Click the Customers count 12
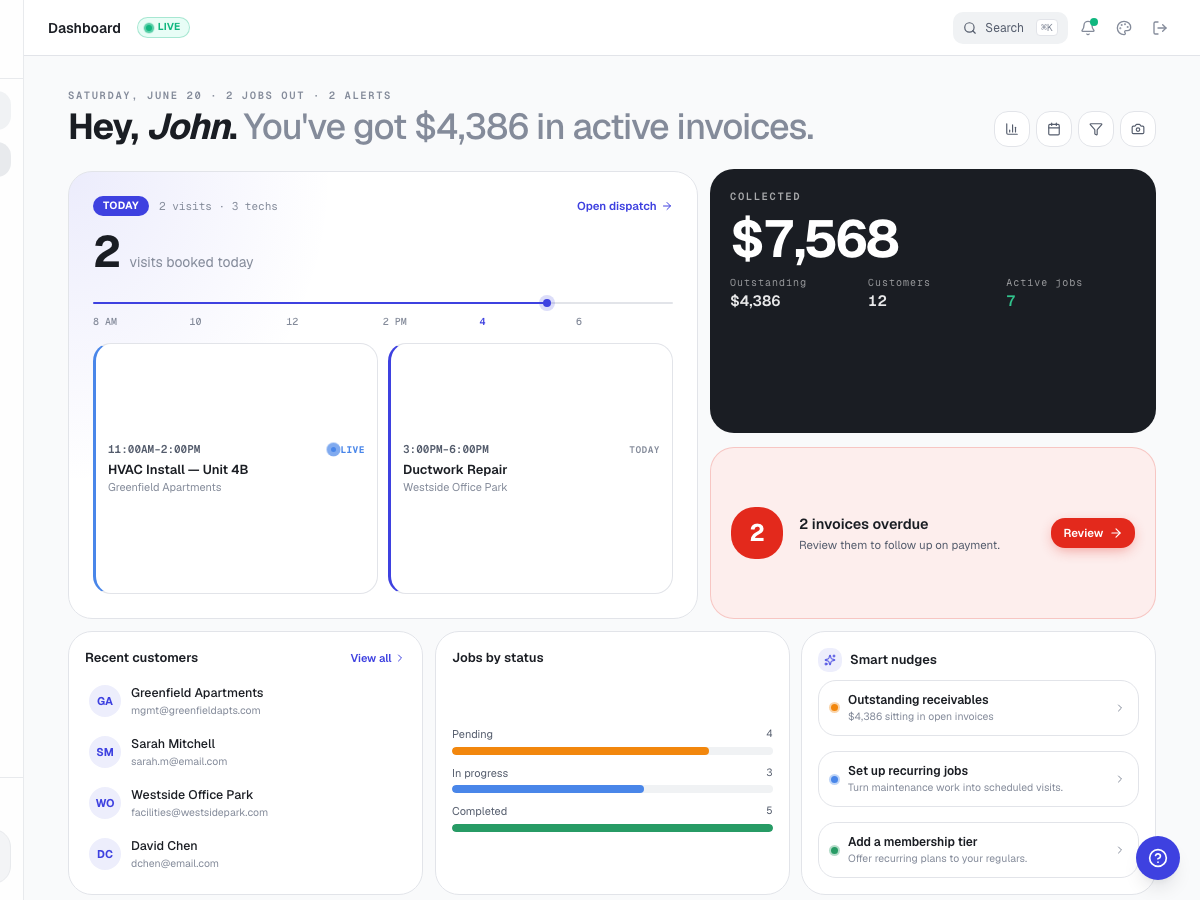Image resolution: width=1200 pixels, height=900 pixels. (877, 301)
